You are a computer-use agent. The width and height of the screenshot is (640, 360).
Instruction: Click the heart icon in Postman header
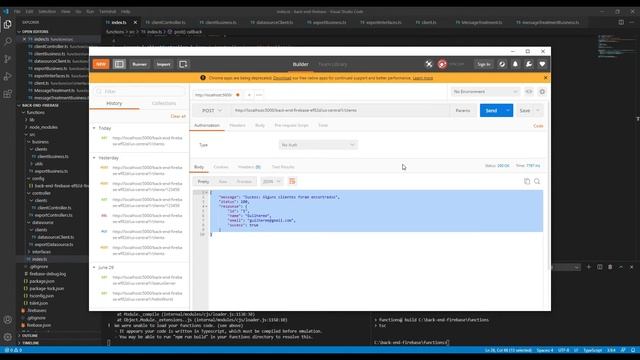coord(542,64)
